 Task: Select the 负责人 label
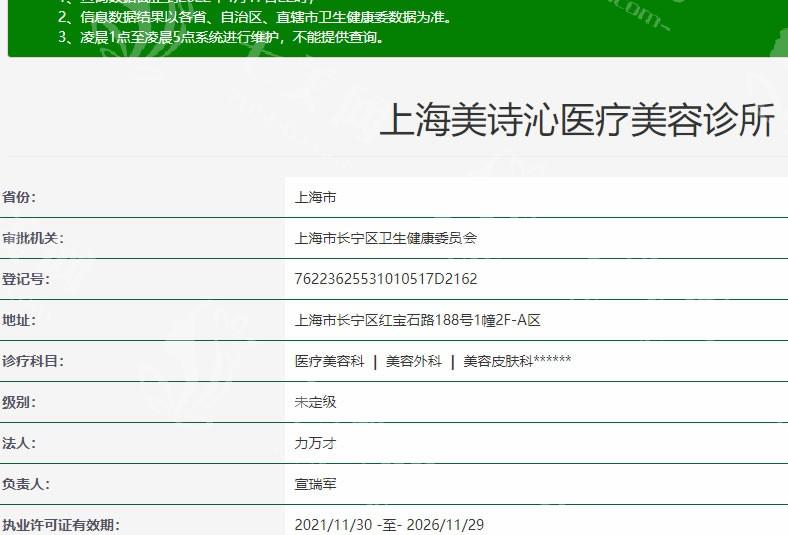pyautogui.click(x=26, y=484)
